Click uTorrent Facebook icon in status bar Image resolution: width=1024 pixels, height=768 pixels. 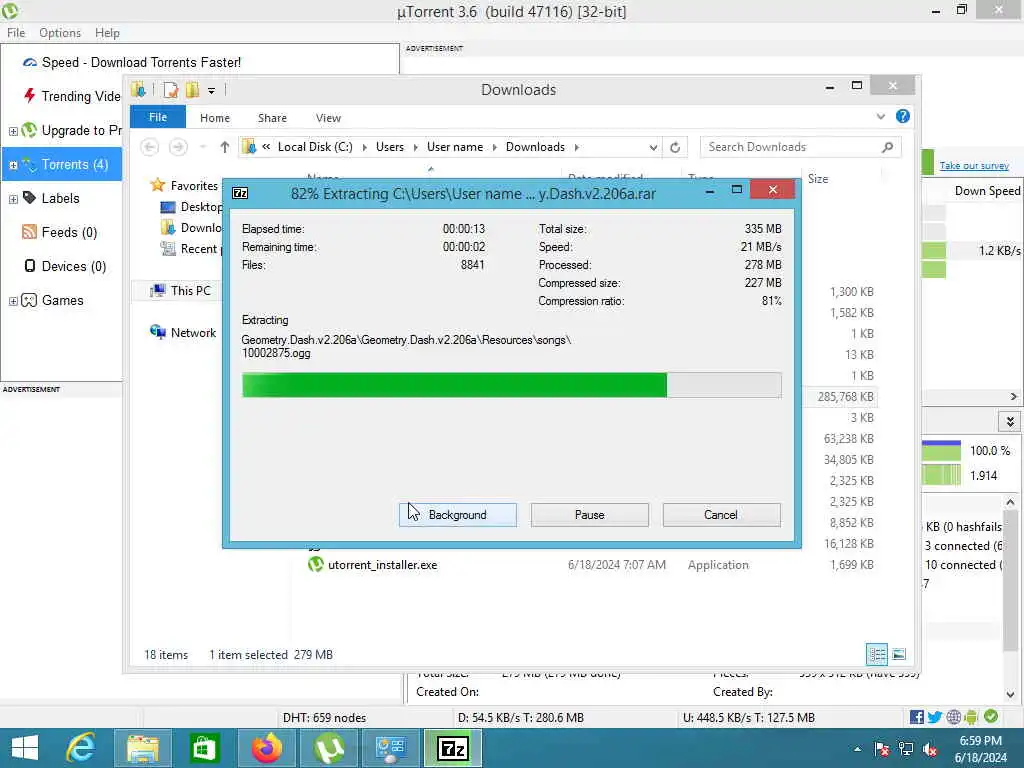point(917,717)
